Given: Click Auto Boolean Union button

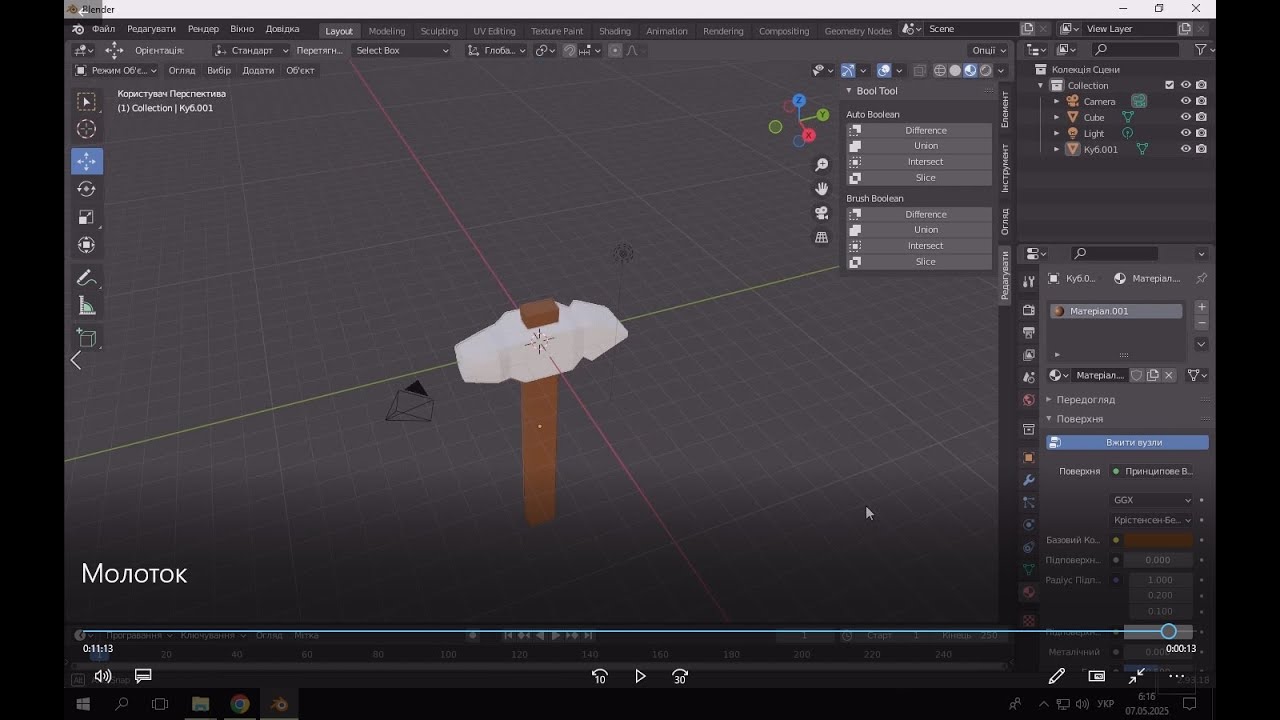Looking at the screenshot, I should click(x=919, y=146).
